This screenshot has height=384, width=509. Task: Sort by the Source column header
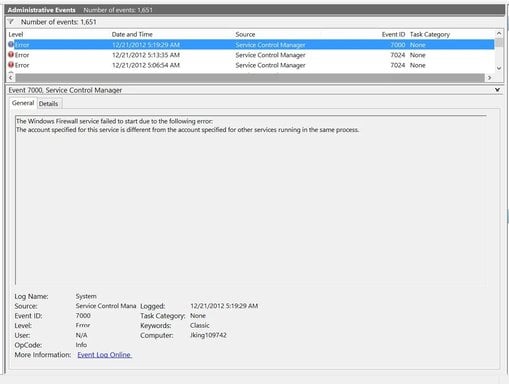click(245, 34)
